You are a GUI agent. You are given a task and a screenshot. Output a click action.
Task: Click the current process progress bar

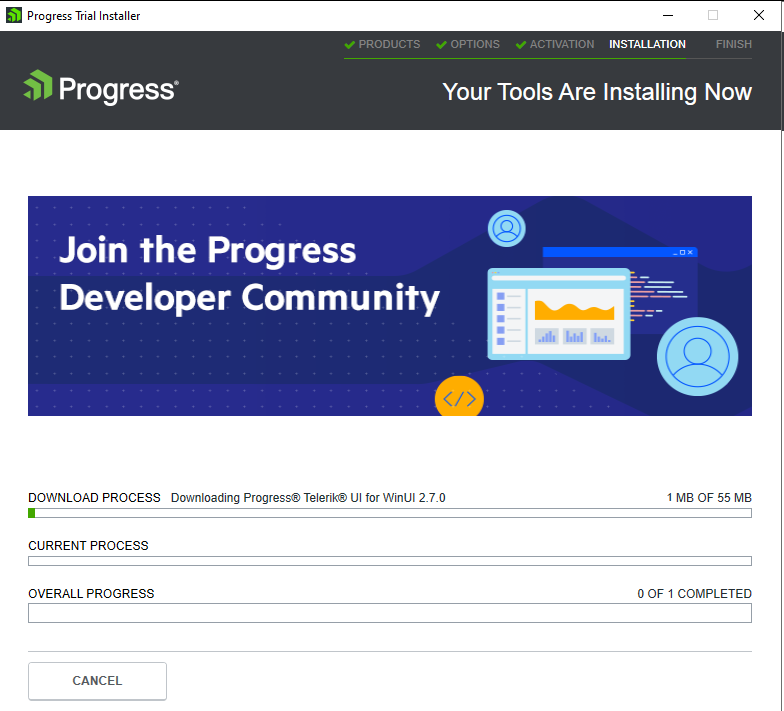[390, 561]
